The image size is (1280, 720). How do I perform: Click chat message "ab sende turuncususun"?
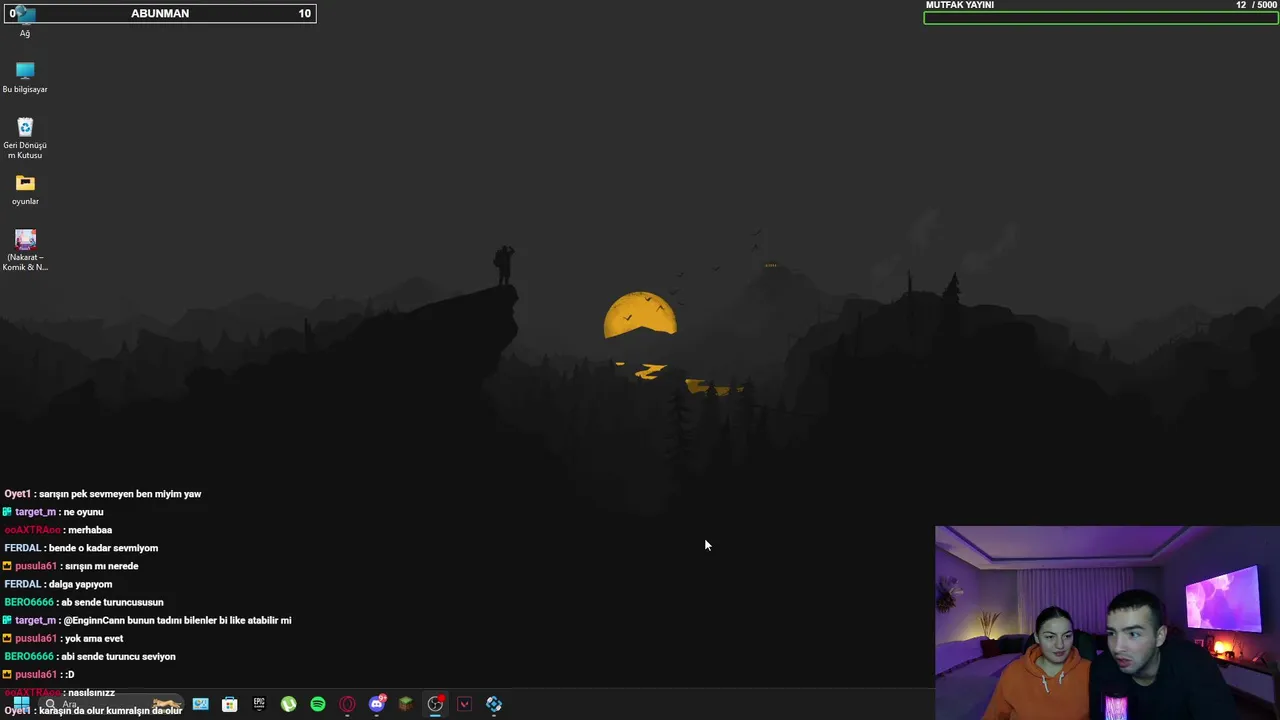pyautogui.click(x=112, y=602)
